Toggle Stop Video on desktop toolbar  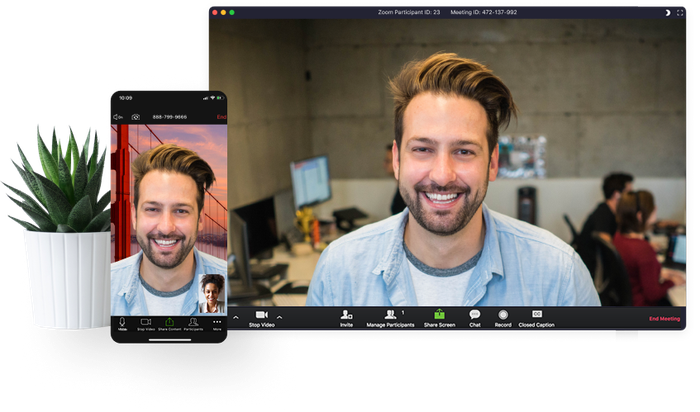tap(261, 317)
